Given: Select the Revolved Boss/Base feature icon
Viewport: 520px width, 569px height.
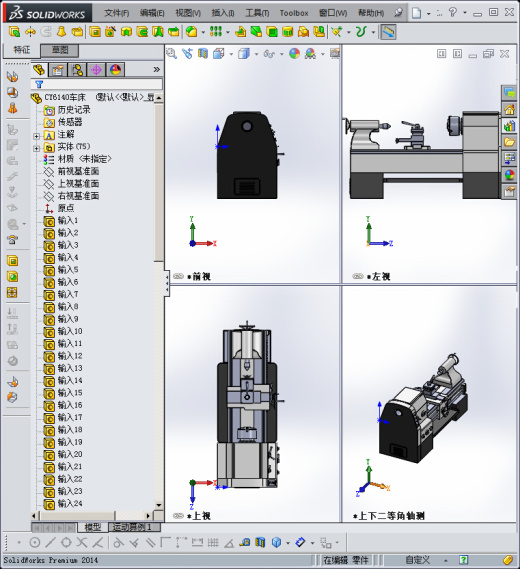Looking at the screenshot, I should click(30, 32).
